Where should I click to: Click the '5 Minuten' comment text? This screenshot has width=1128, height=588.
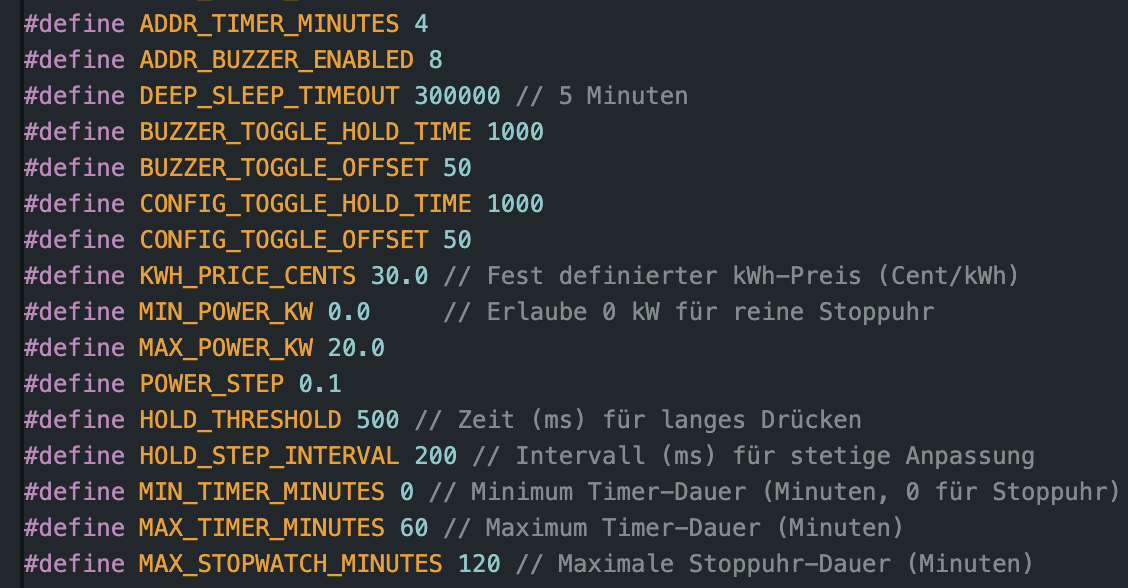(623, 96)
